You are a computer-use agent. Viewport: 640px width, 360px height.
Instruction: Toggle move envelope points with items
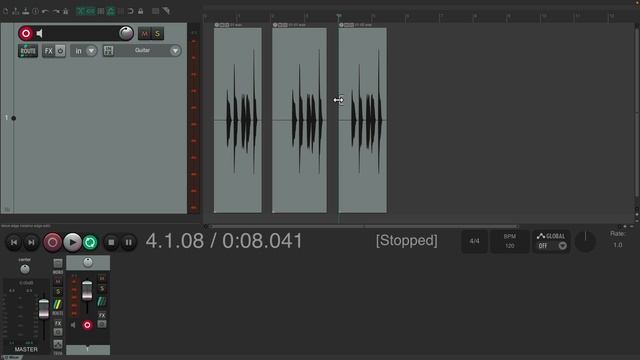tap(111, 11)
